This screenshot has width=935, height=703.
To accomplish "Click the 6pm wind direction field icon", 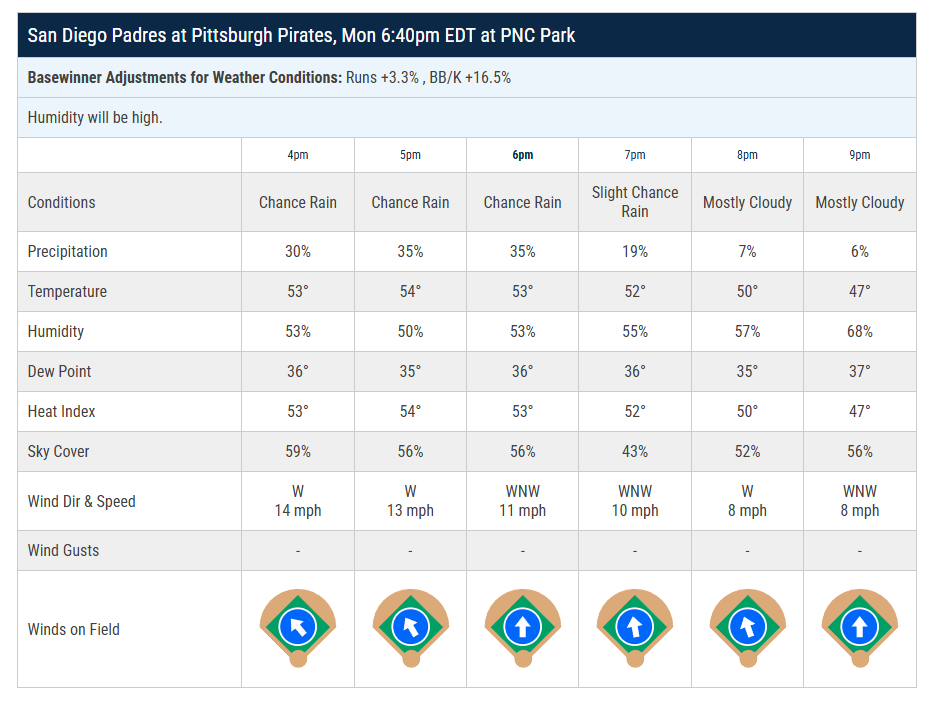I will tap(522, 628).
